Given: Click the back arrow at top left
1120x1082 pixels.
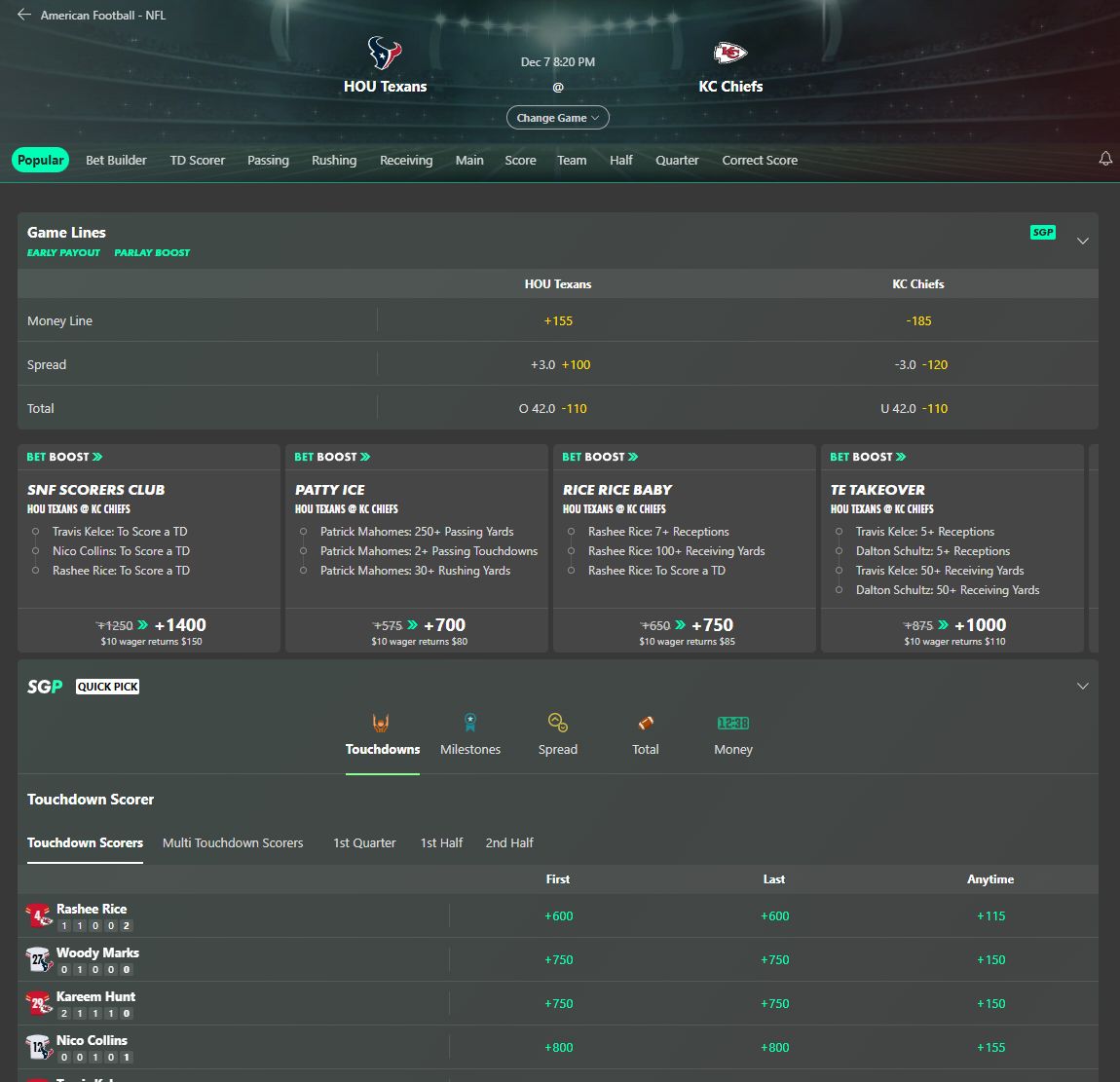Looking at the screenshot, I should [22, 14].
